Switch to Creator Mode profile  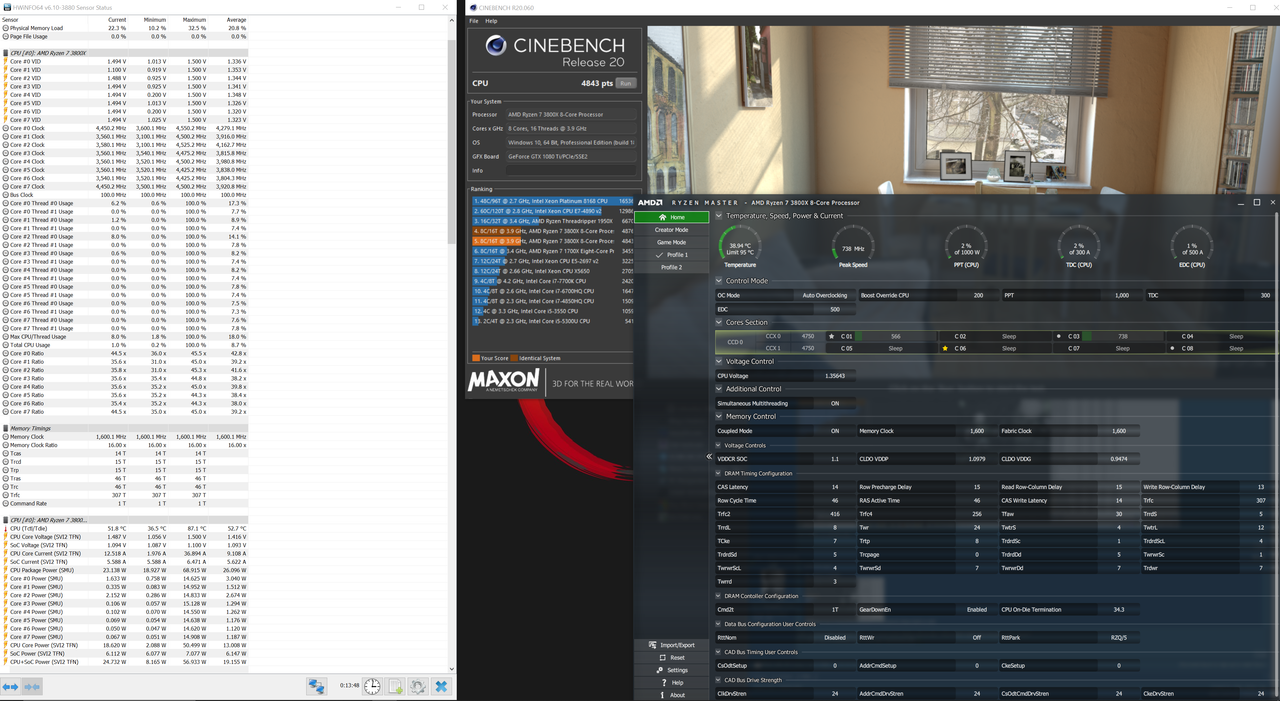(671, 230)
